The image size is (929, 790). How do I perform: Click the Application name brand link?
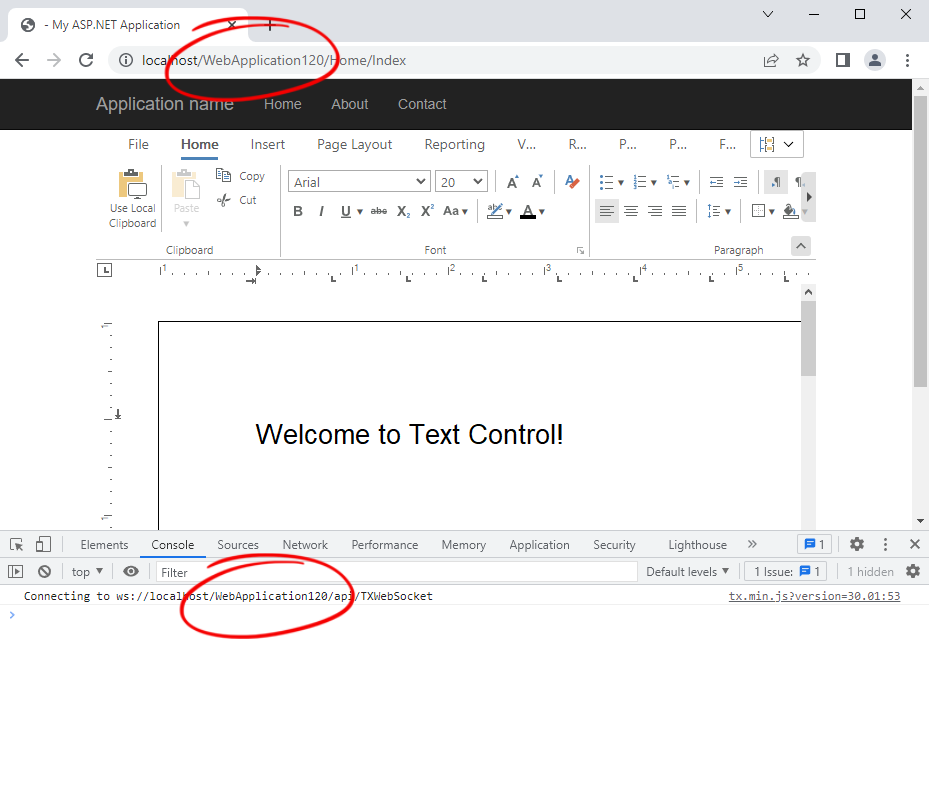(x=165, y=104)
